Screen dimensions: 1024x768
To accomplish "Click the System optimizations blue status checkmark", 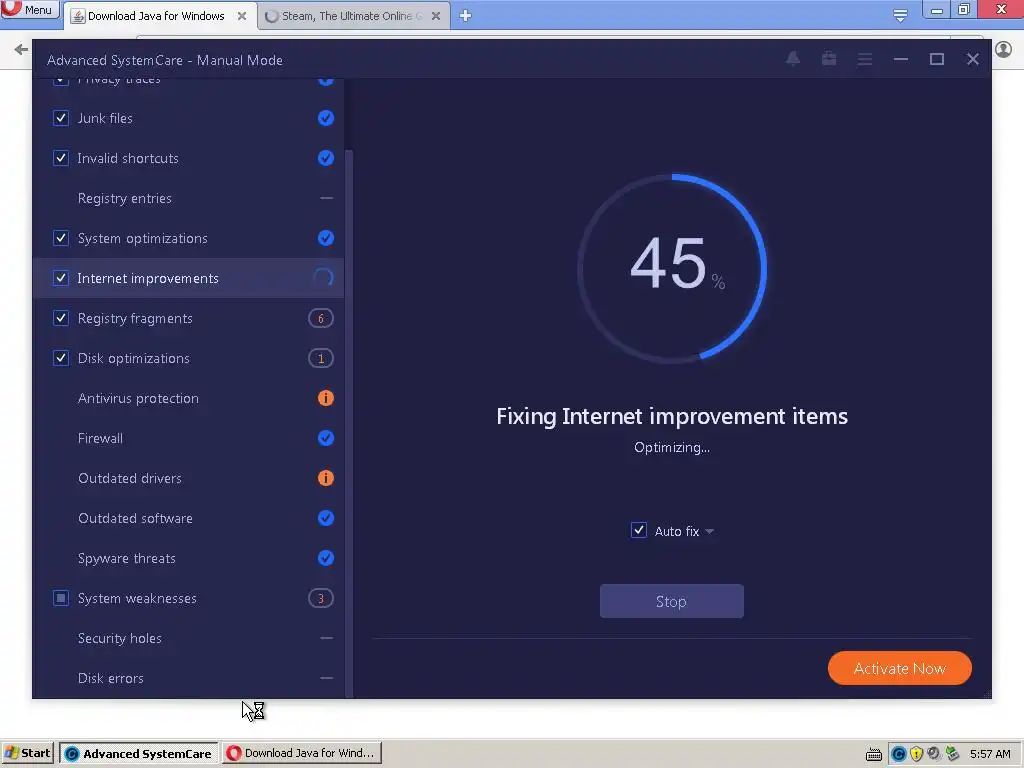I will tap(325, 238).
